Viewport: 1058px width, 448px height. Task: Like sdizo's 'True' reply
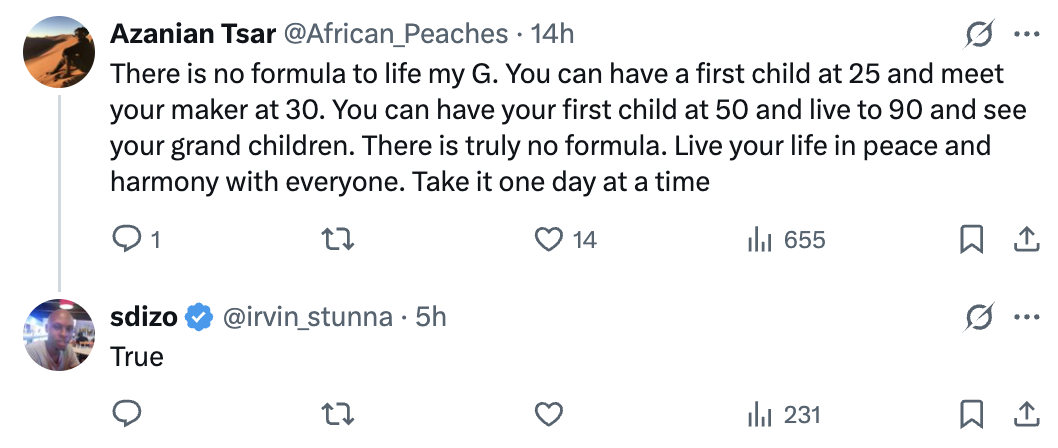coord(547,414)
